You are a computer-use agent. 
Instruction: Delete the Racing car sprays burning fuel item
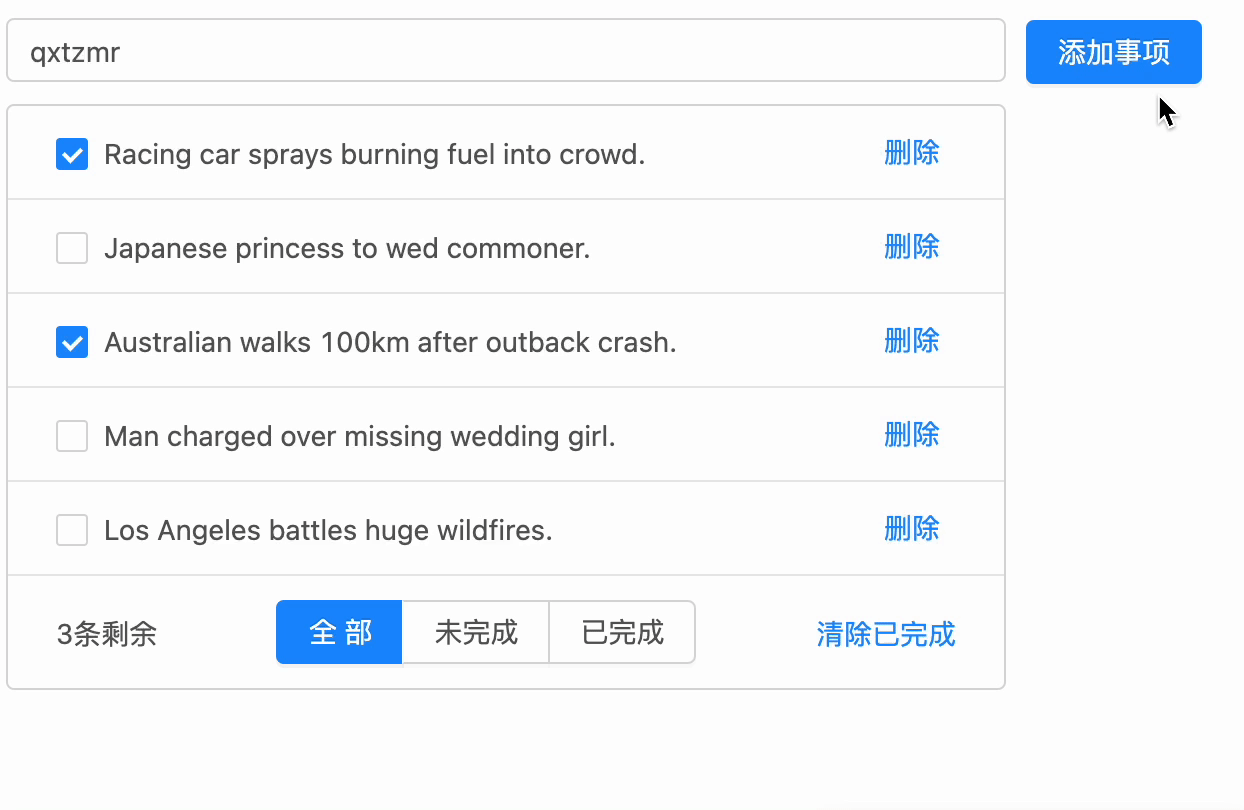coord(911,153)
